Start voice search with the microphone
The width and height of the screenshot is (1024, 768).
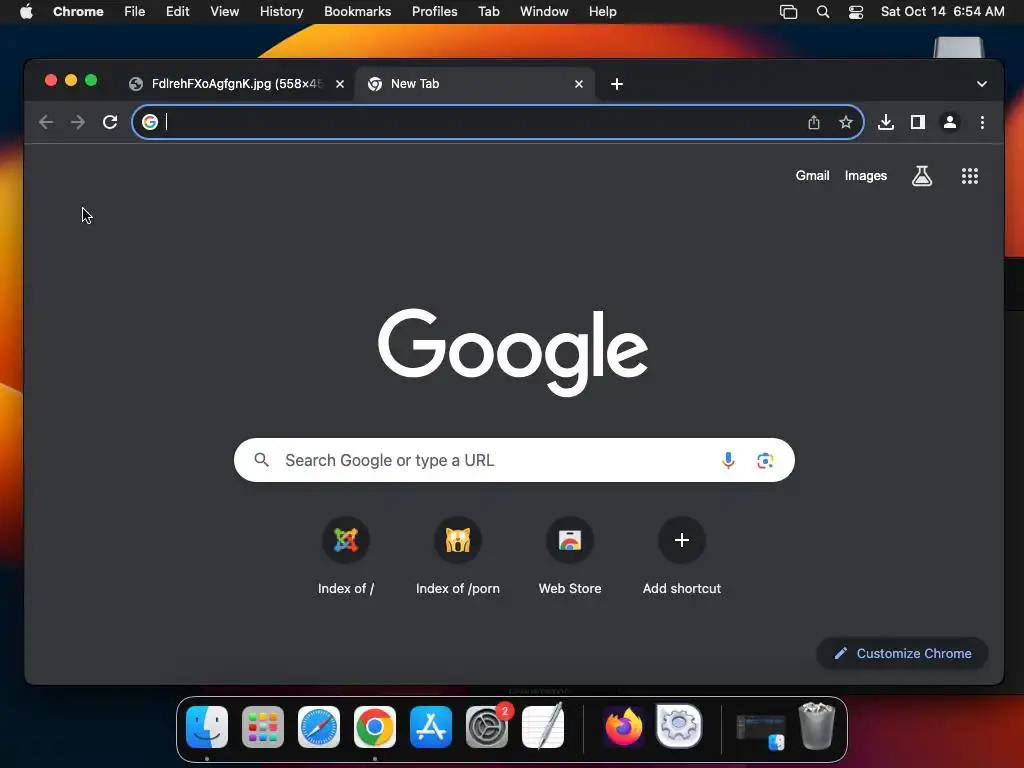[728, 460]
